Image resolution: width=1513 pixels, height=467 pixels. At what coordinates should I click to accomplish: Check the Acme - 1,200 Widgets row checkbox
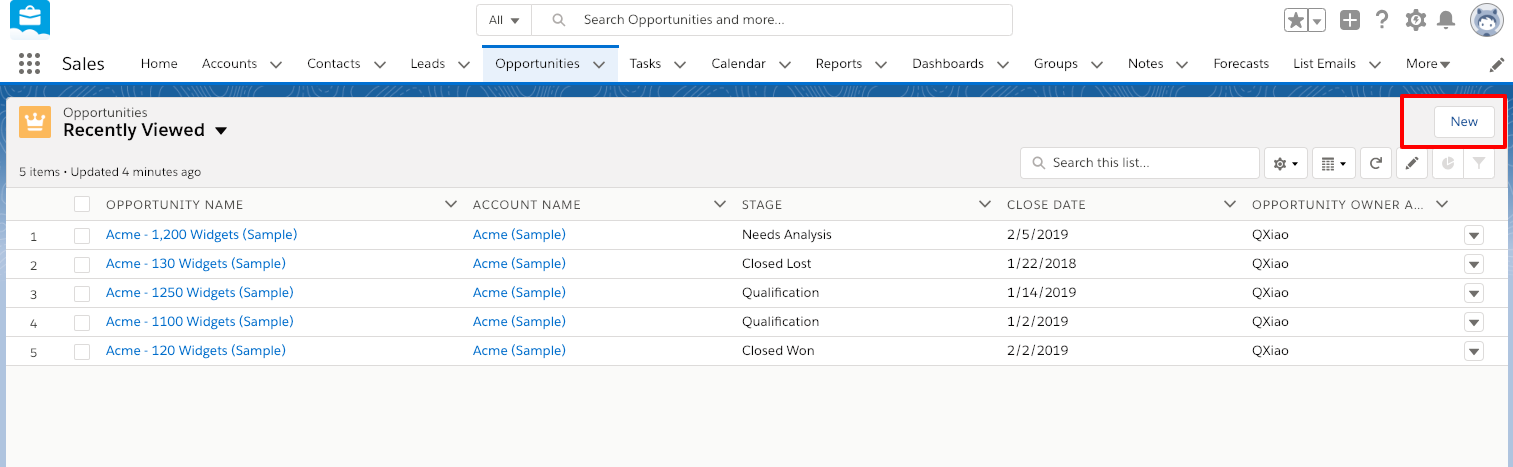coord(82,235)
